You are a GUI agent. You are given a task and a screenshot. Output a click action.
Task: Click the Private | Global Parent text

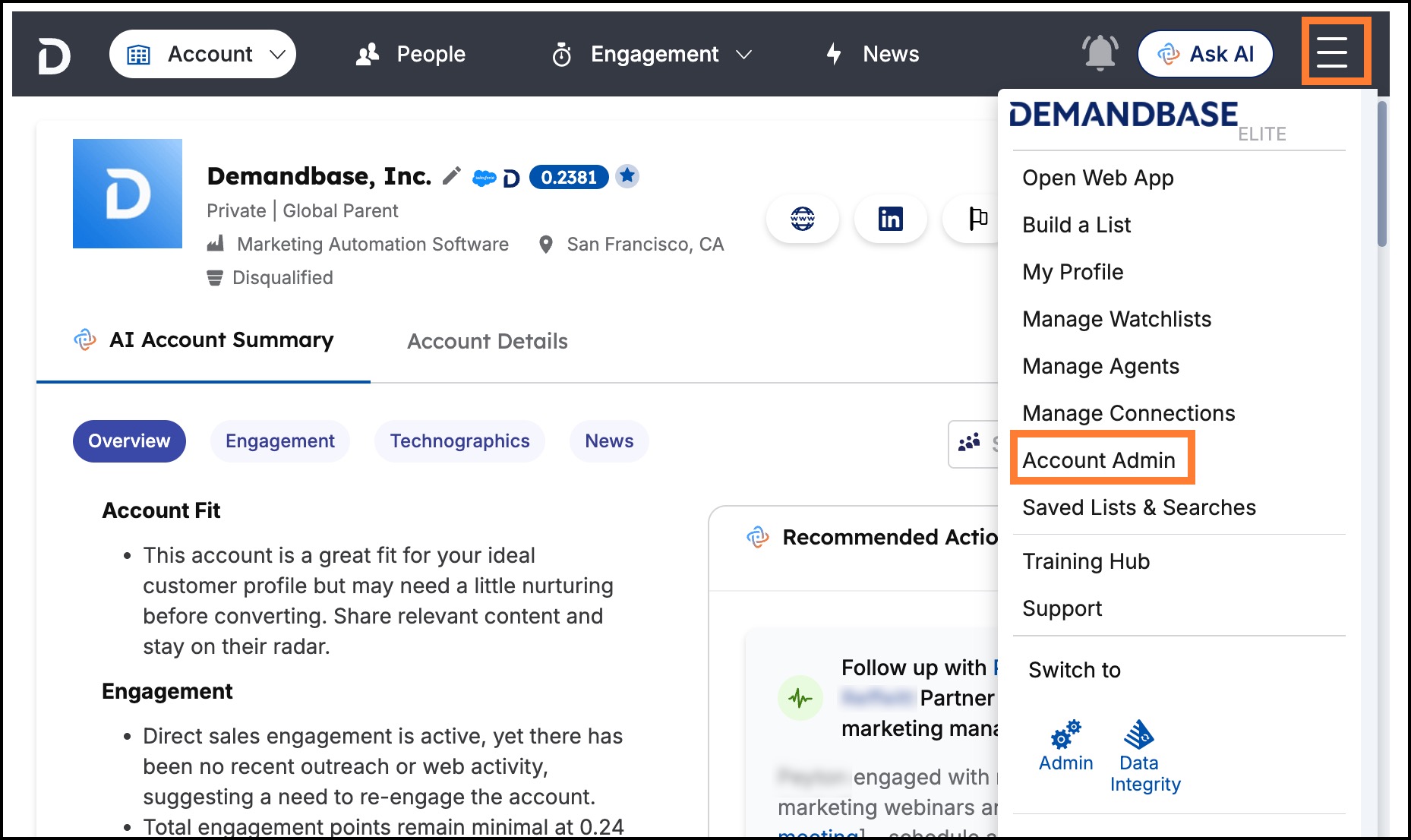coord(302,210)
